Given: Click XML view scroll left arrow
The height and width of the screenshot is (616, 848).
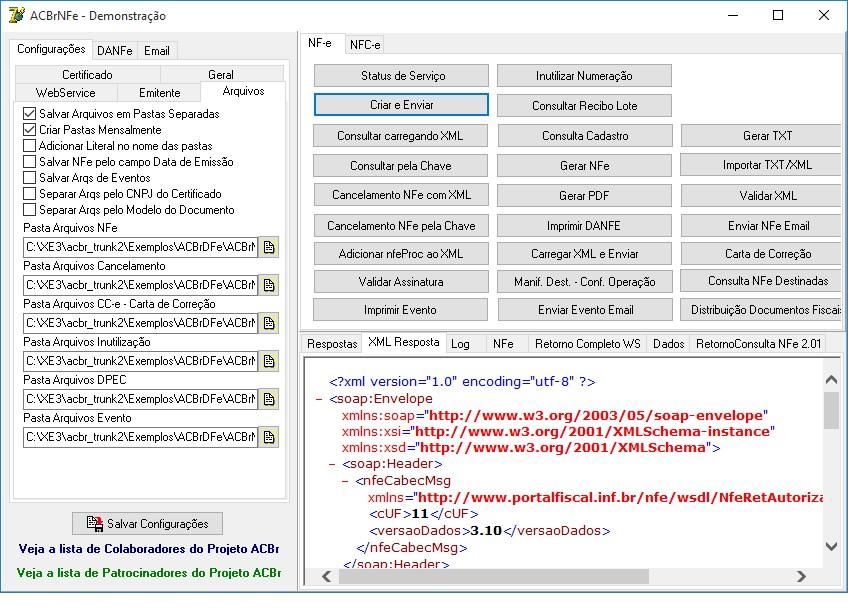Looking at the screenshot, I should (x=326, y=577).
